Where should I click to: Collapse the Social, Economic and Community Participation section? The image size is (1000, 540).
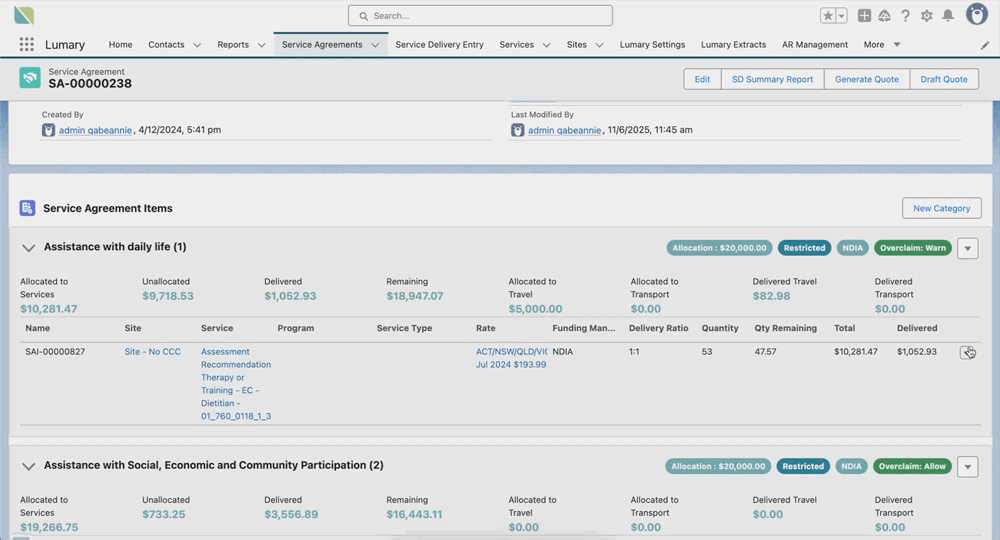pyautogui.click(x=28, y=466)
